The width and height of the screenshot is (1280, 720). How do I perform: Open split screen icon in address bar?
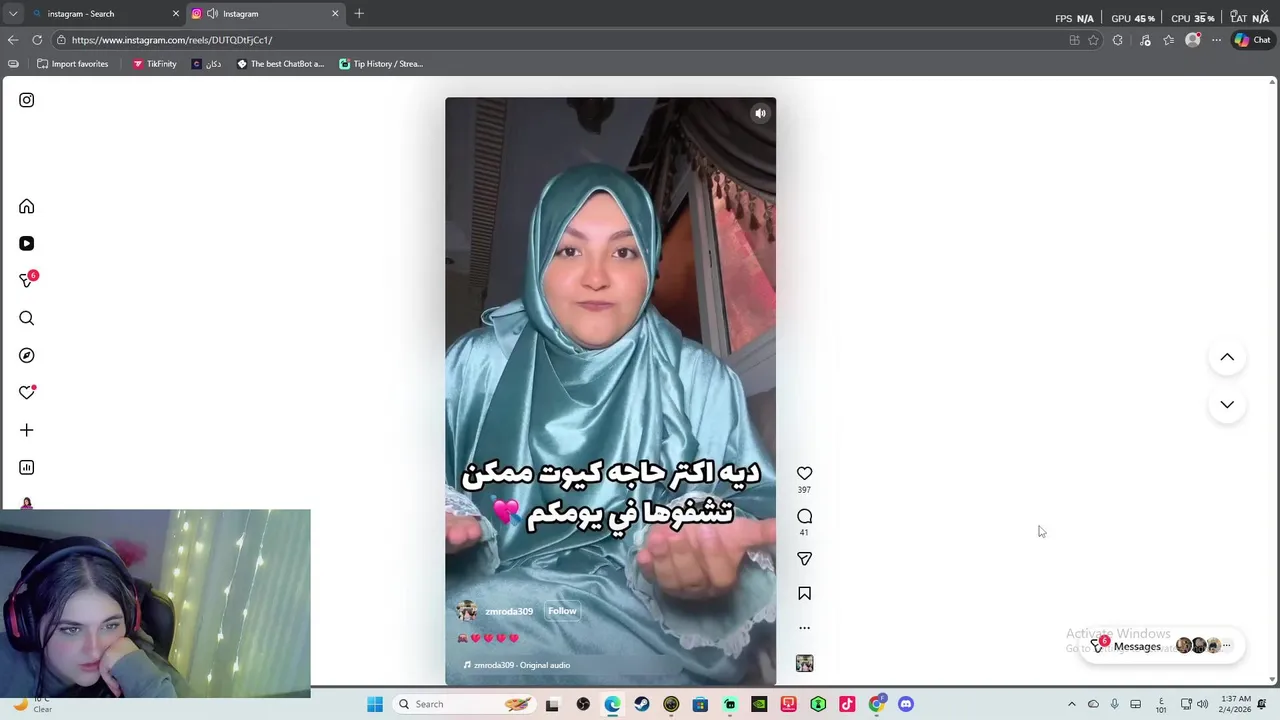click(1074, 40)
